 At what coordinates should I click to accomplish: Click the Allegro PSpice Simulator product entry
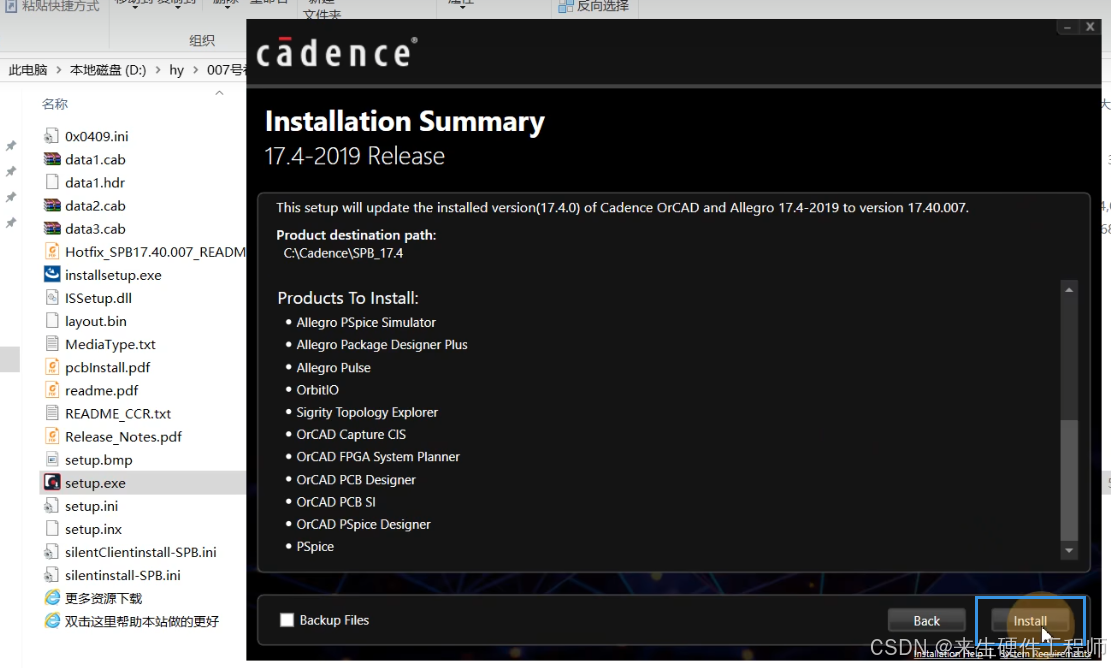pos(366,322)
